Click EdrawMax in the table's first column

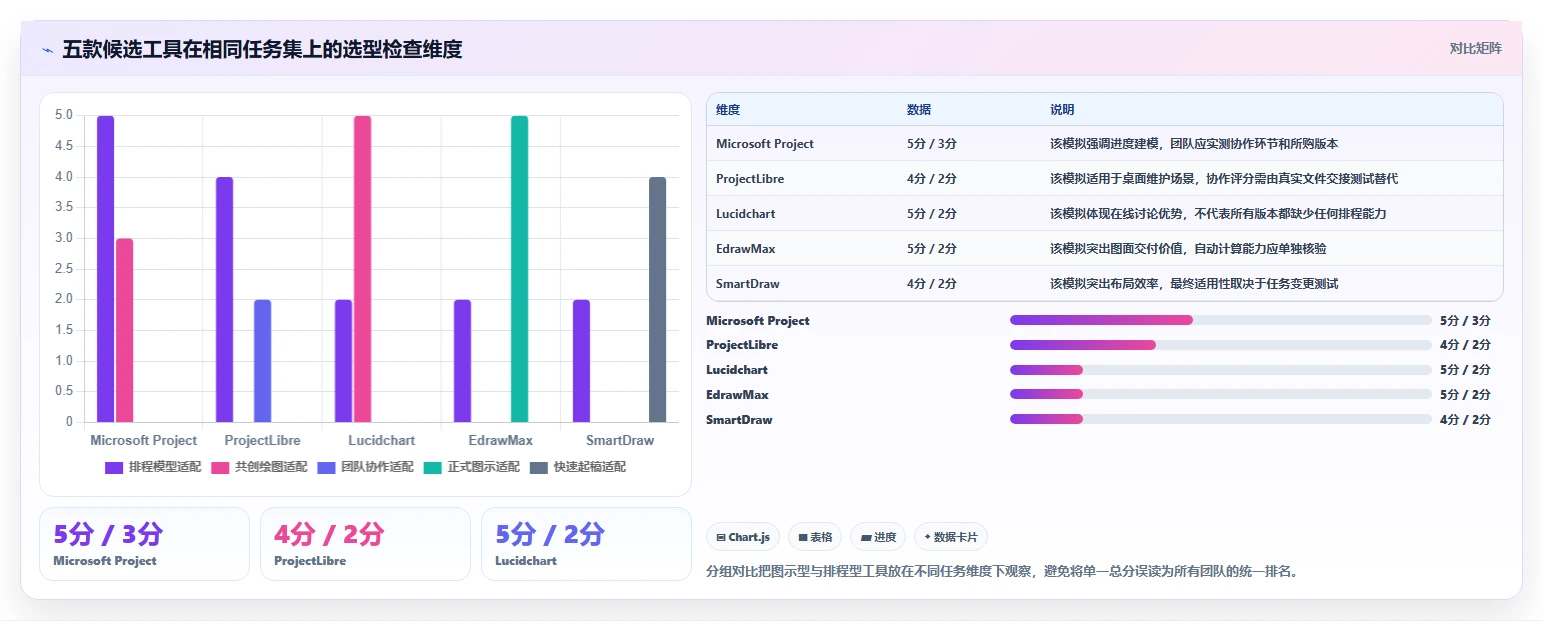click(746, 249)
